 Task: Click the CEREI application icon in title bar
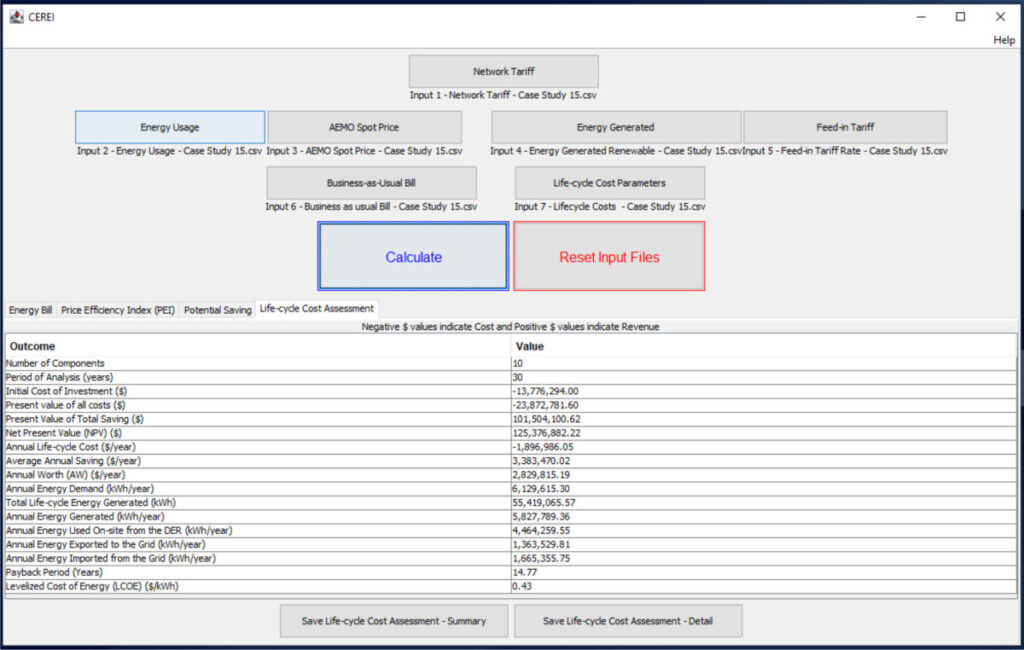pos(16,16)
